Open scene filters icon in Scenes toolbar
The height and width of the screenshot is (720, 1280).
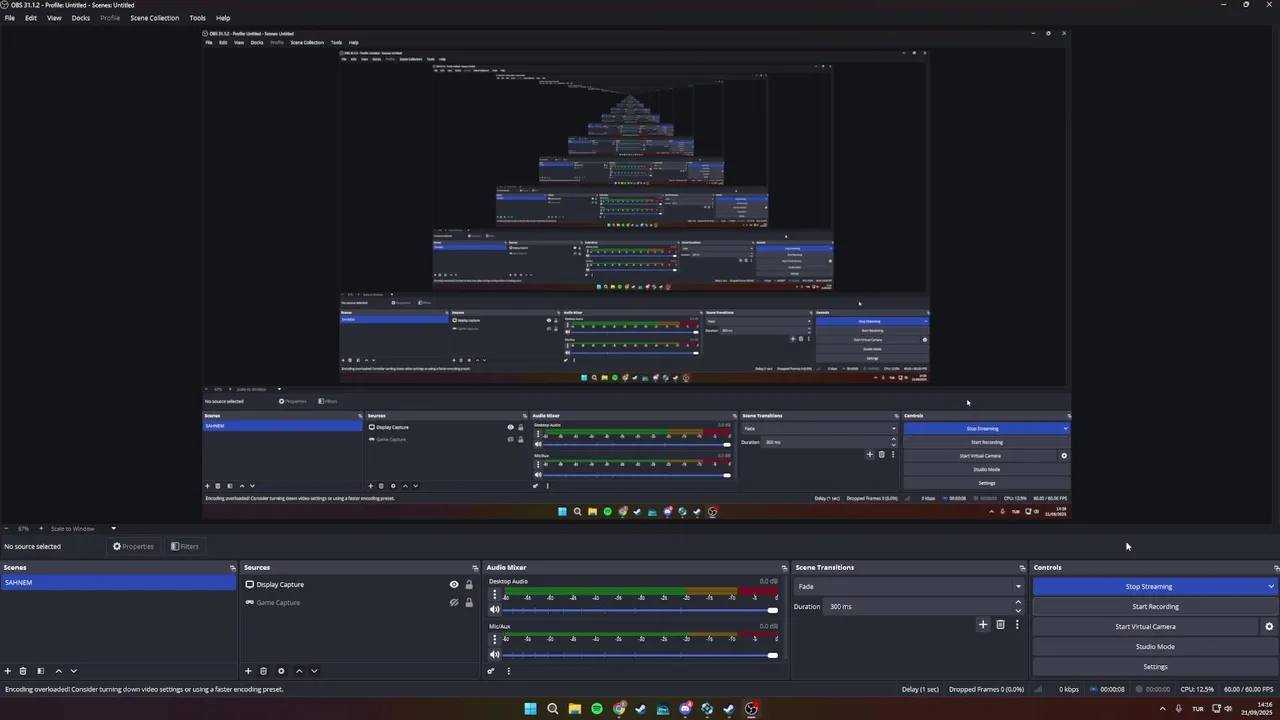click(x=40, y=671)
